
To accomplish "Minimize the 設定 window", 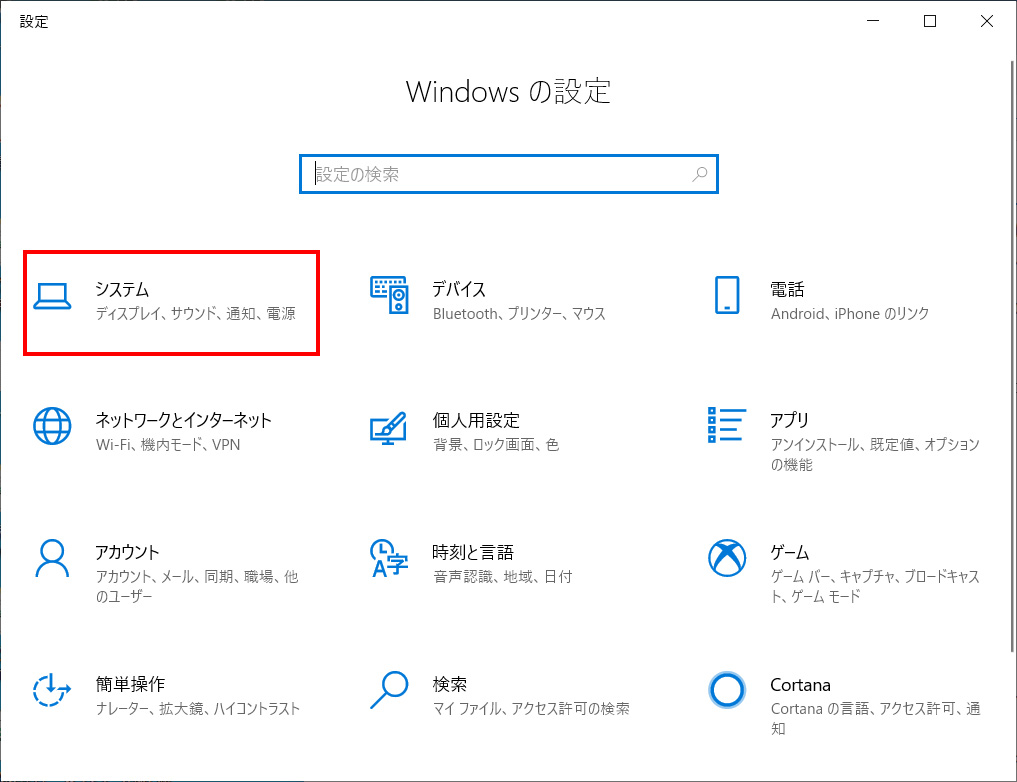I will (873, 21).
